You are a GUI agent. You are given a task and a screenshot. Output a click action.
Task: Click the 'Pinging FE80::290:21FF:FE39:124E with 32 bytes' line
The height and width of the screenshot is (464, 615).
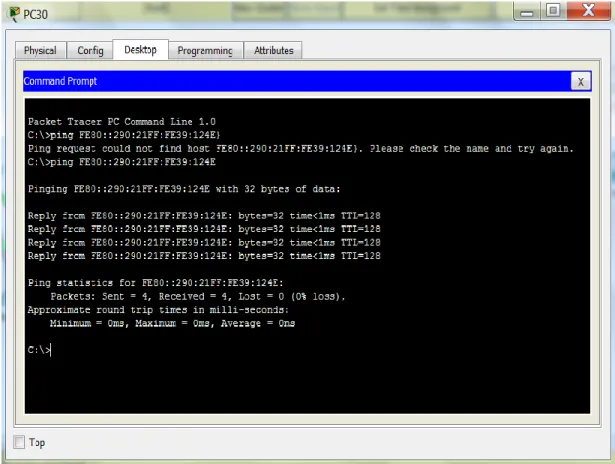(x=184, y=189)
